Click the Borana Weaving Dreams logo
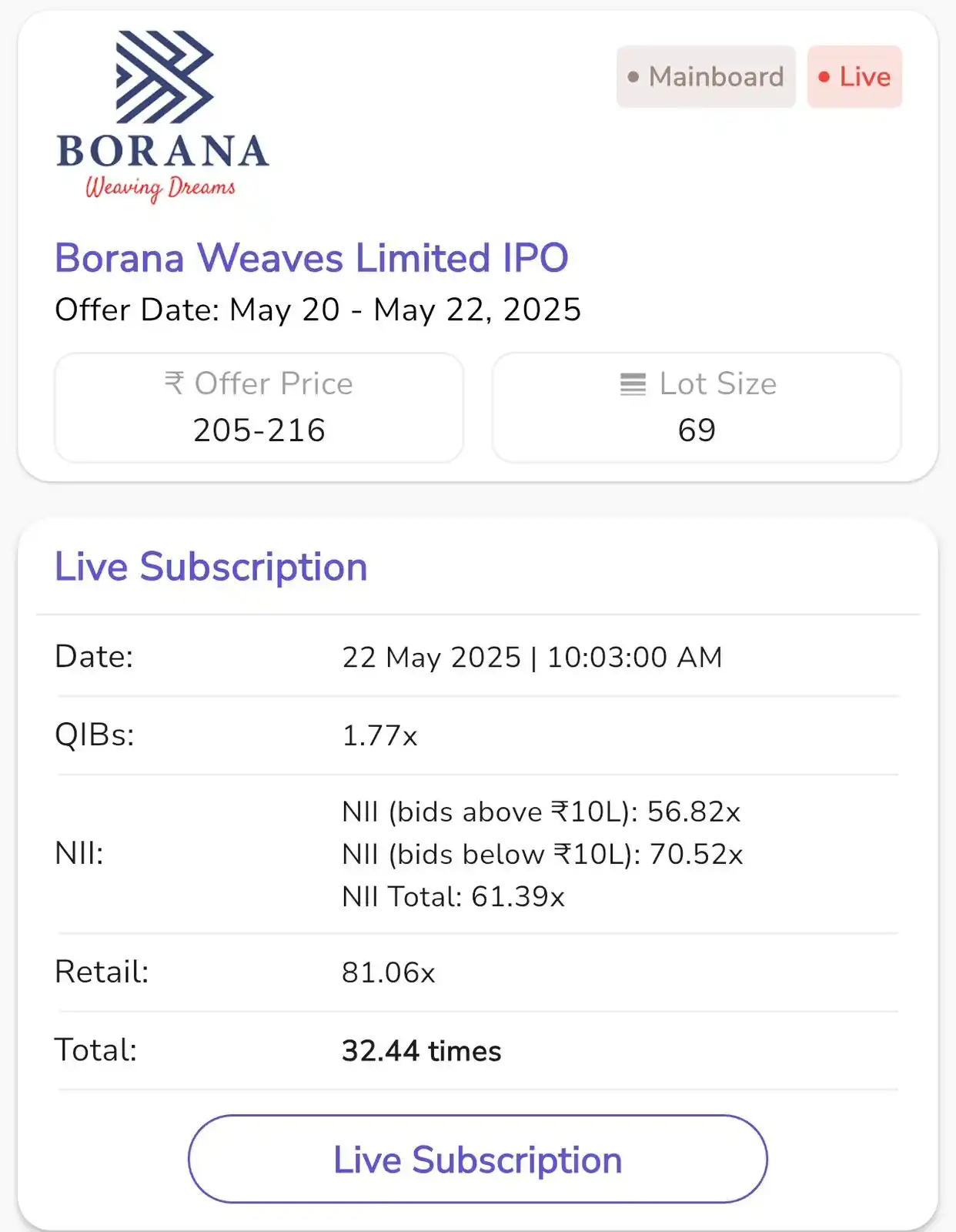Viewport: 956px width, 1232px height. click(162, 116)
